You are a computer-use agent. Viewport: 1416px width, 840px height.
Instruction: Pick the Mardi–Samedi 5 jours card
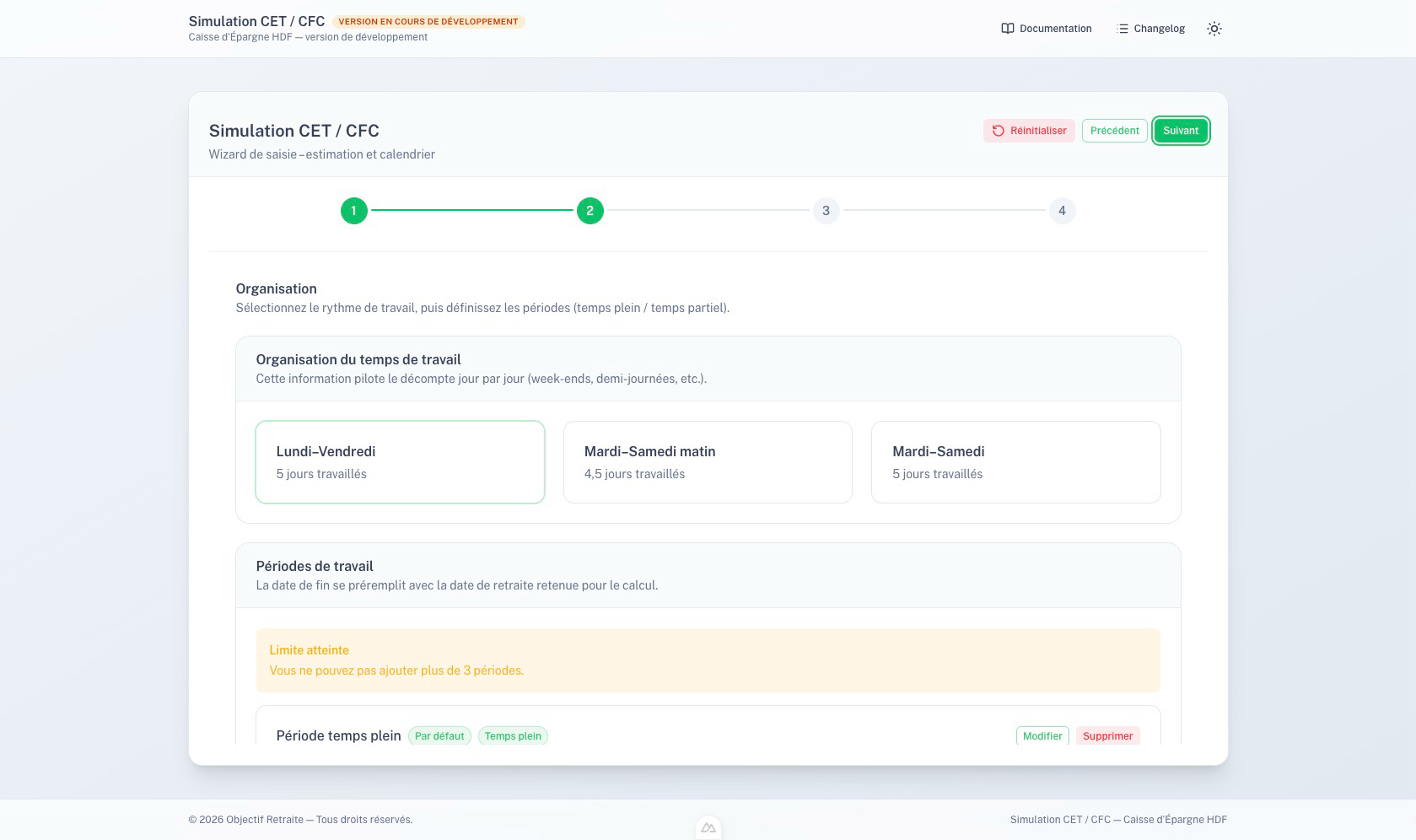[1015, 462]
